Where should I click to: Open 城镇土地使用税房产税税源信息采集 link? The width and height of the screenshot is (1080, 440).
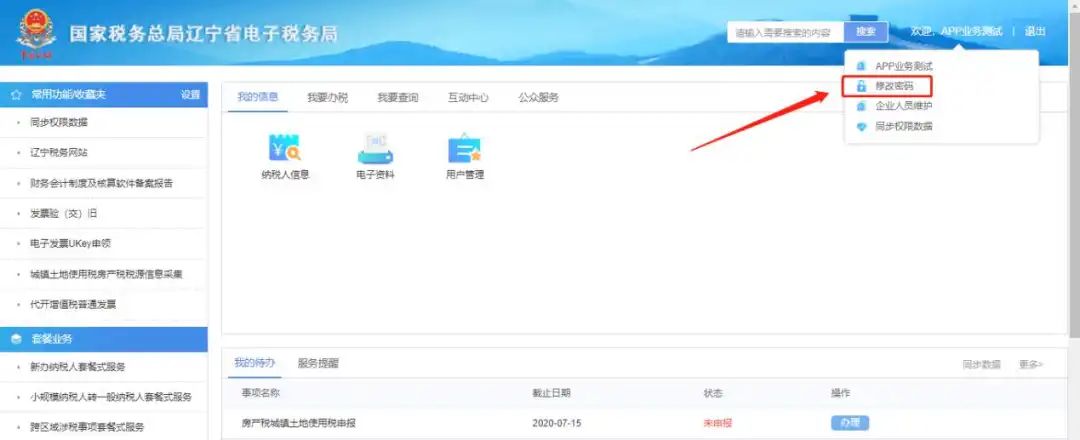coord(106,274)
